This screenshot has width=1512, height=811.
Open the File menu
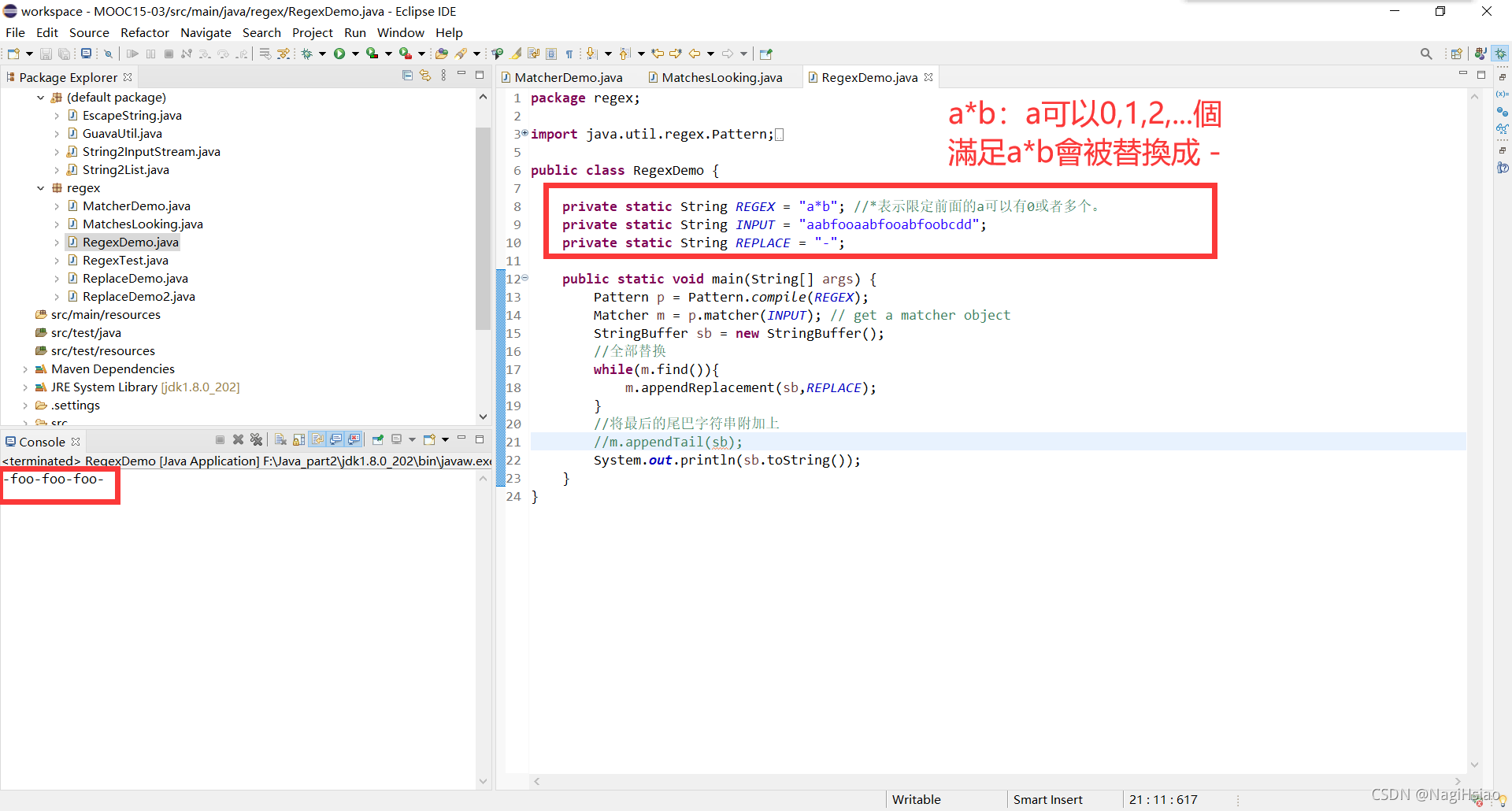pyautogui.click(x=15, y=32)
